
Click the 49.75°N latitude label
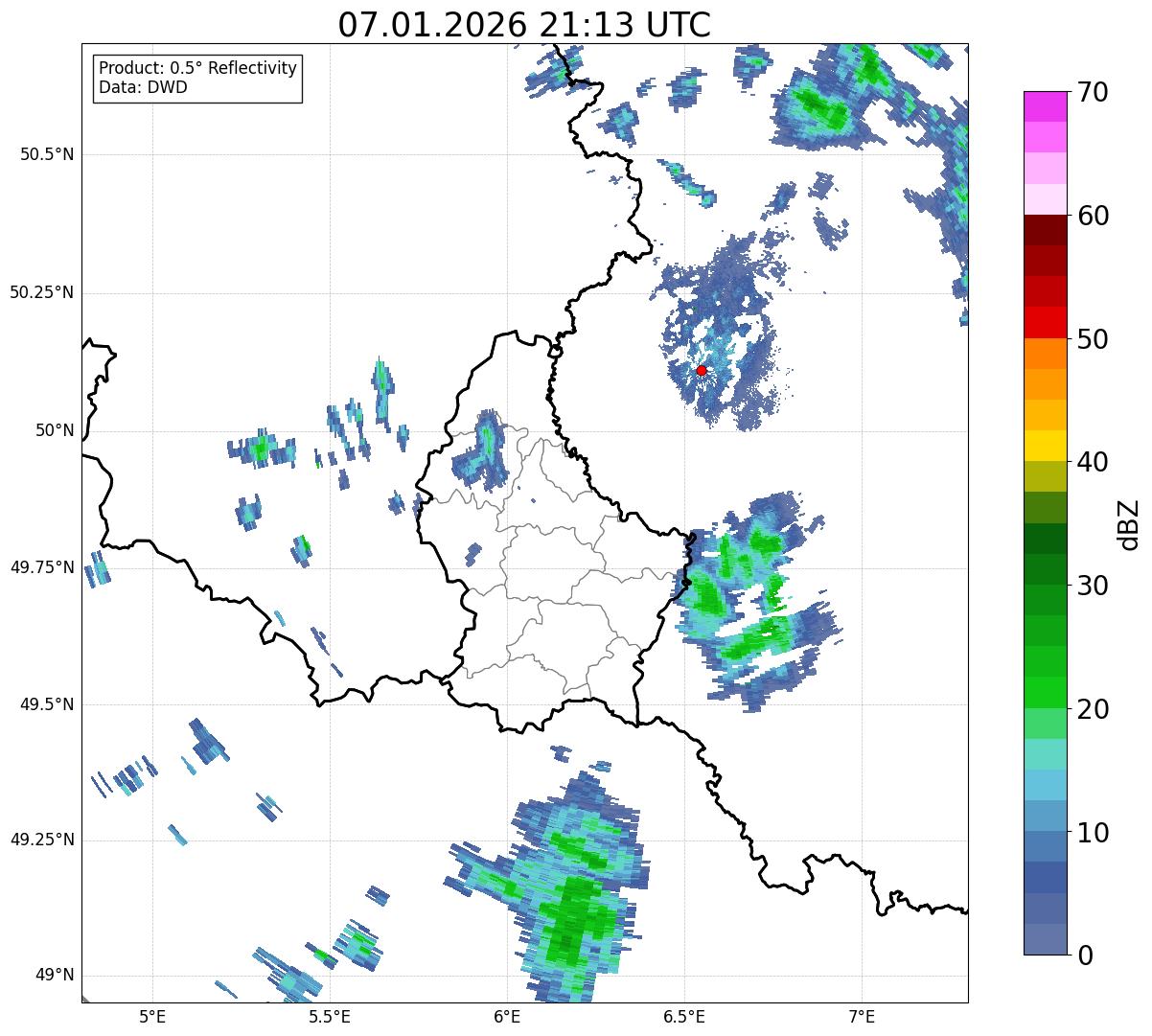point(41,567)
